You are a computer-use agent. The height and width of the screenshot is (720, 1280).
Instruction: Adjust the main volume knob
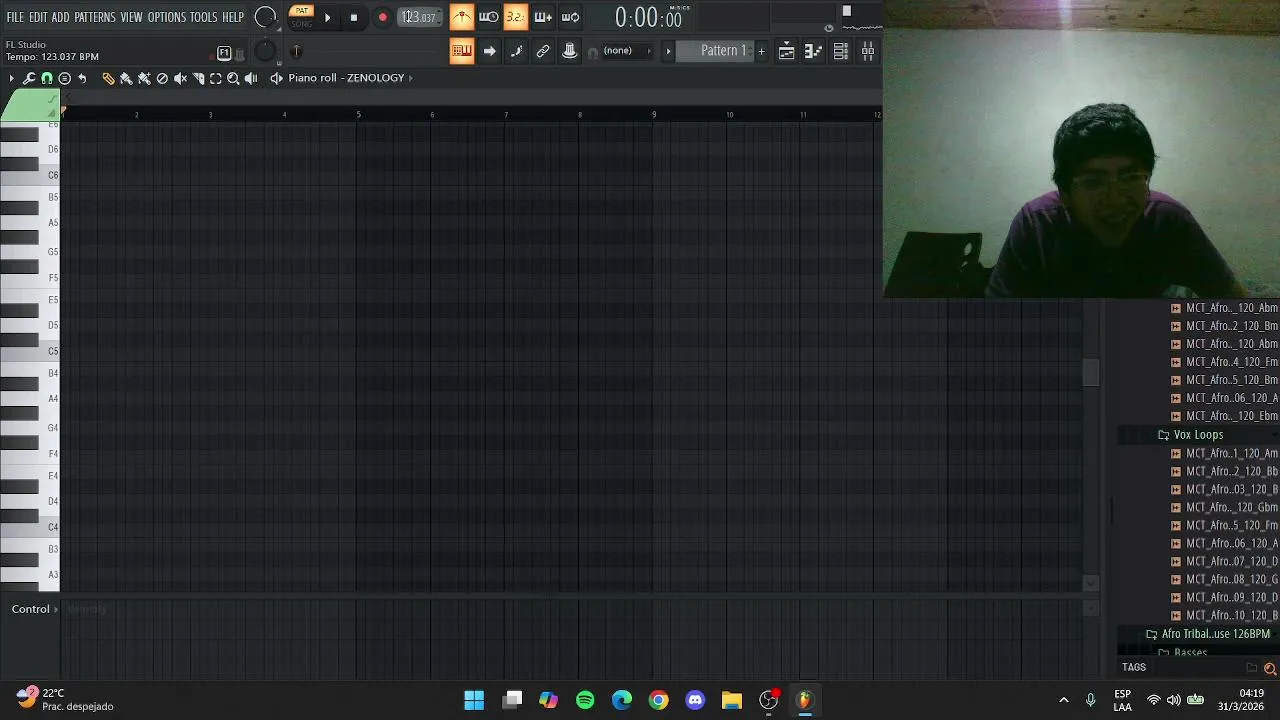[265, 17]
